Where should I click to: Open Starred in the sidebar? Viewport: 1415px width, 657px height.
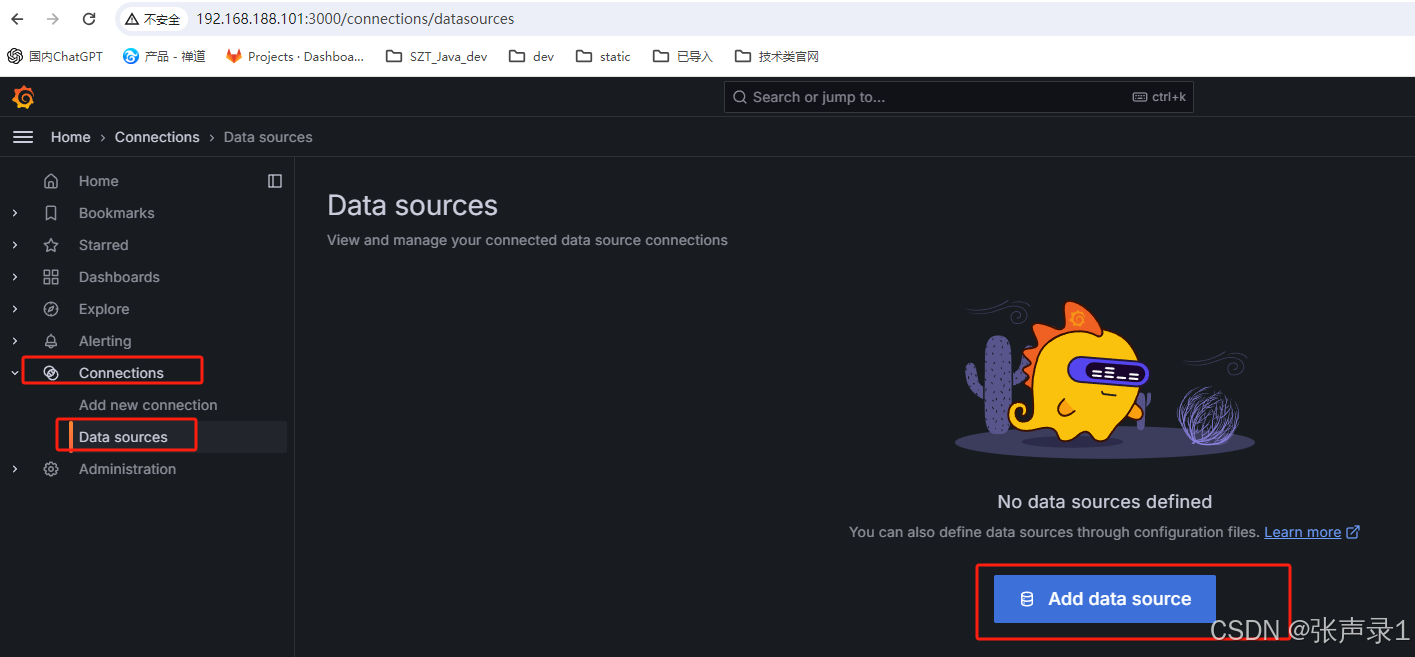coord(103,245)
